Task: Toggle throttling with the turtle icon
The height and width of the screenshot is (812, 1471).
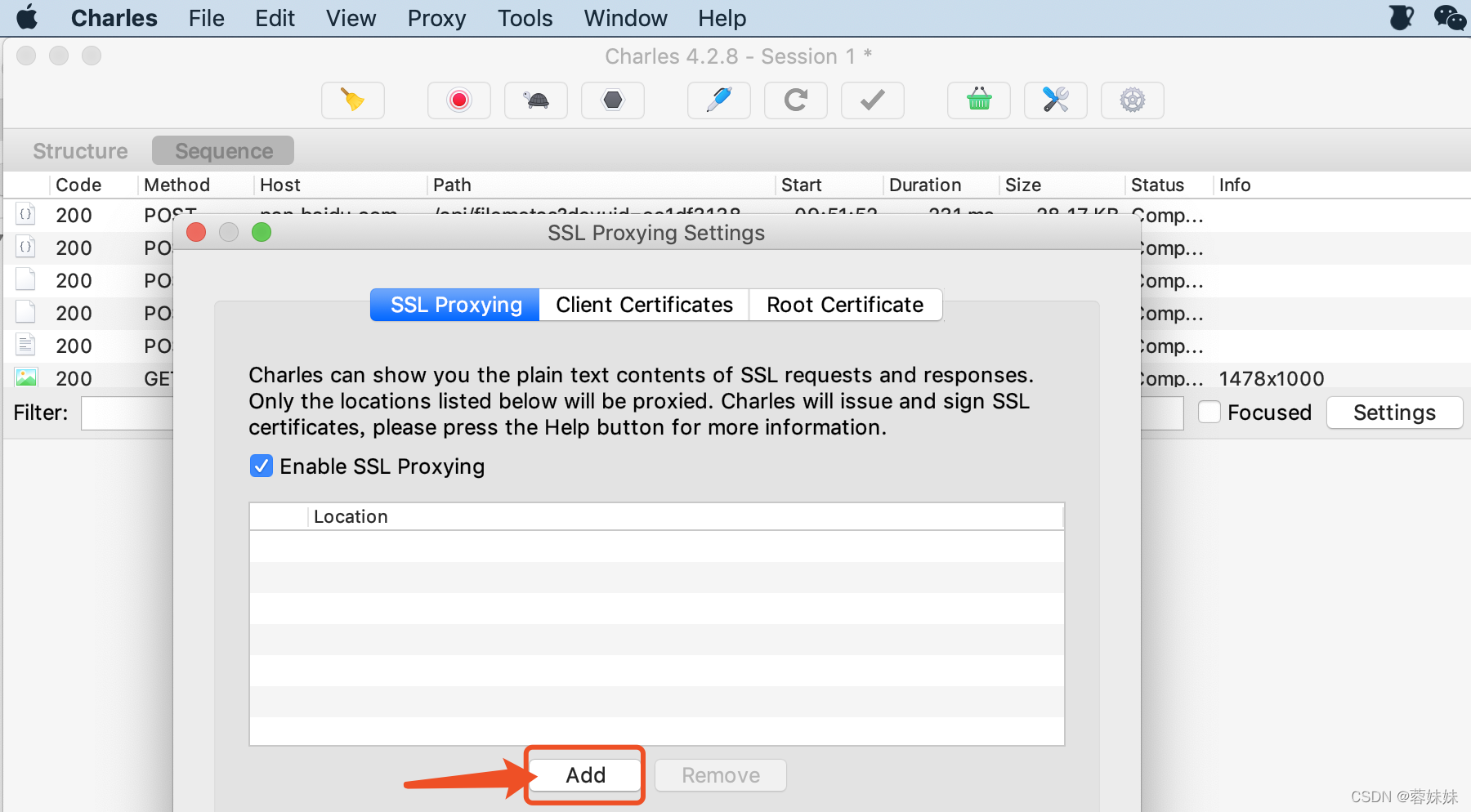Action: coord(536,100)
